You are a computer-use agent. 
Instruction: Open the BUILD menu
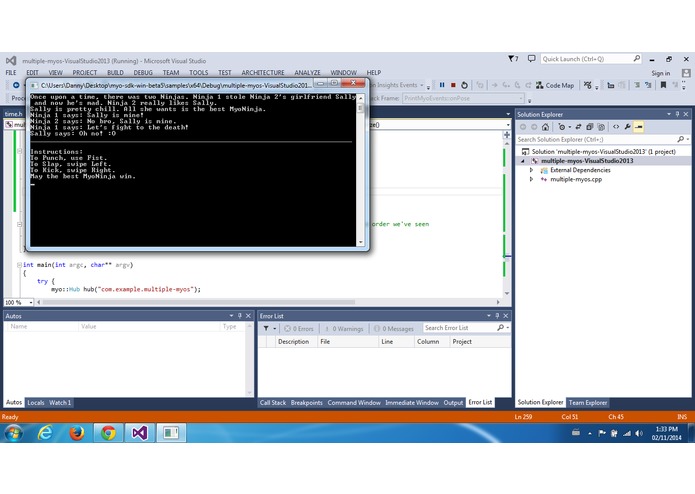point(115,73)
